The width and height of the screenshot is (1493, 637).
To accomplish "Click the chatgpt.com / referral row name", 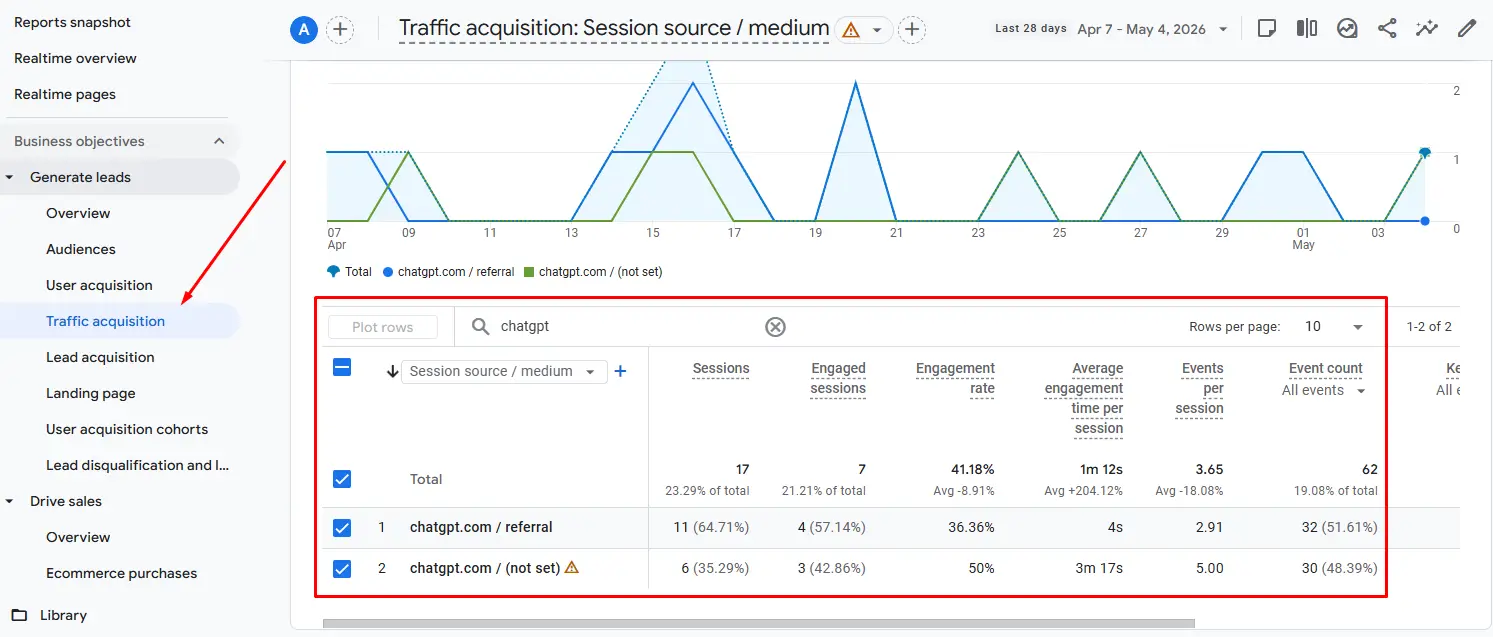I will pos(481,527).
